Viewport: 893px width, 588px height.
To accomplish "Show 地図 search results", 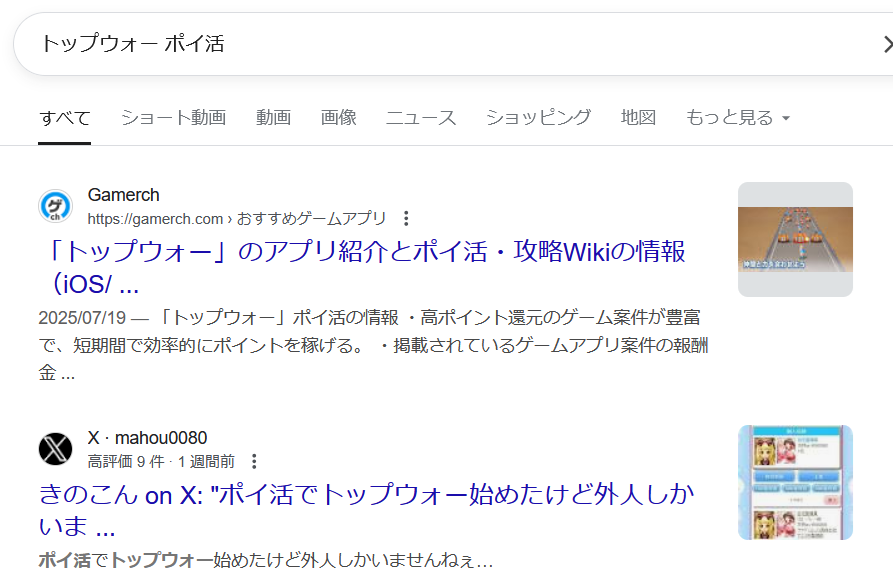I will click(638, 118).
